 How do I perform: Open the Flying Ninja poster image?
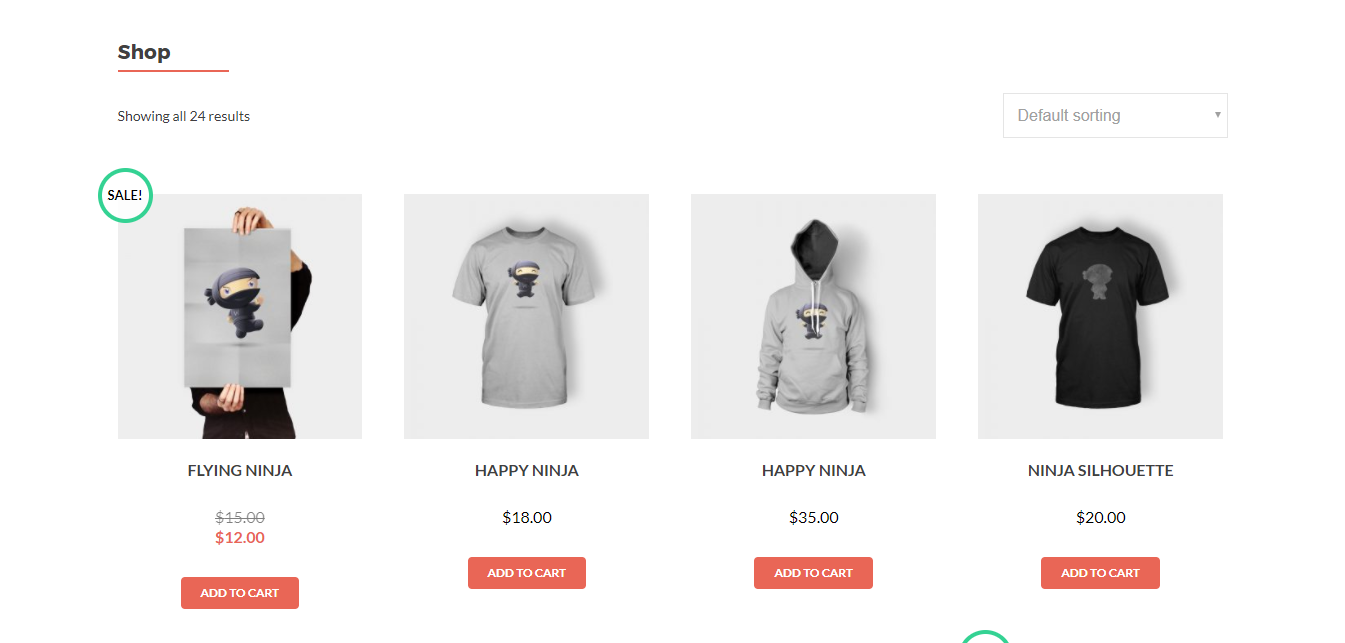tap(240, 316)
